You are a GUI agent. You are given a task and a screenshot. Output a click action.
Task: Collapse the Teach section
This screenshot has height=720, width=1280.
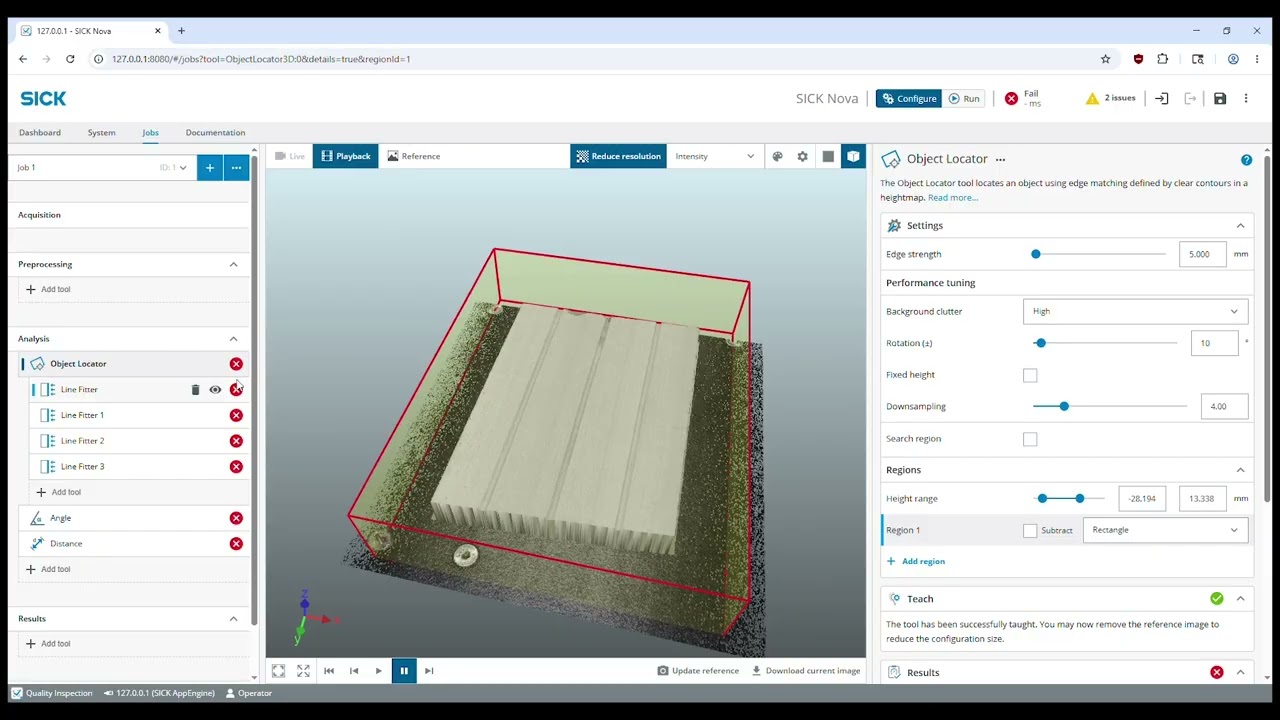1240,599
